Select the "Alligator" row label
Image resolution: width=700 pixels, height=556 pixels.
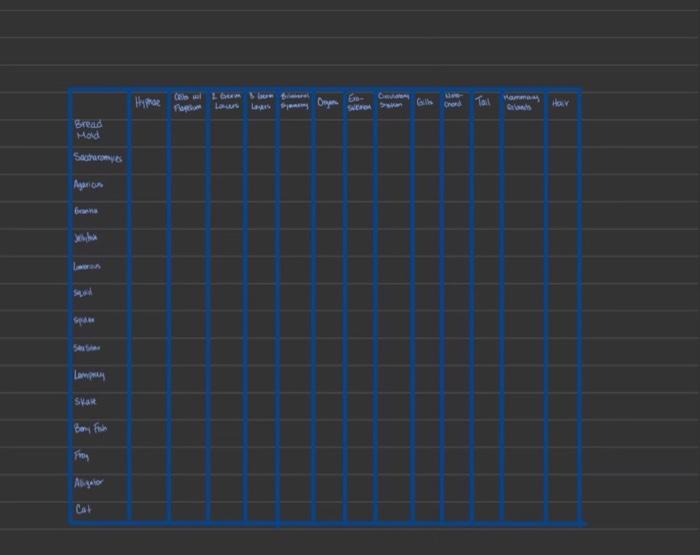click(89, 483)
